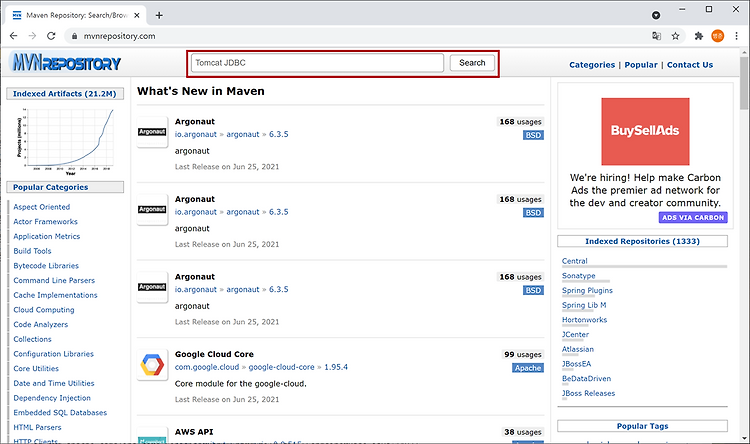Click AWS API title link
This screenshot has width=750, height=444.
tap(194, 432)
